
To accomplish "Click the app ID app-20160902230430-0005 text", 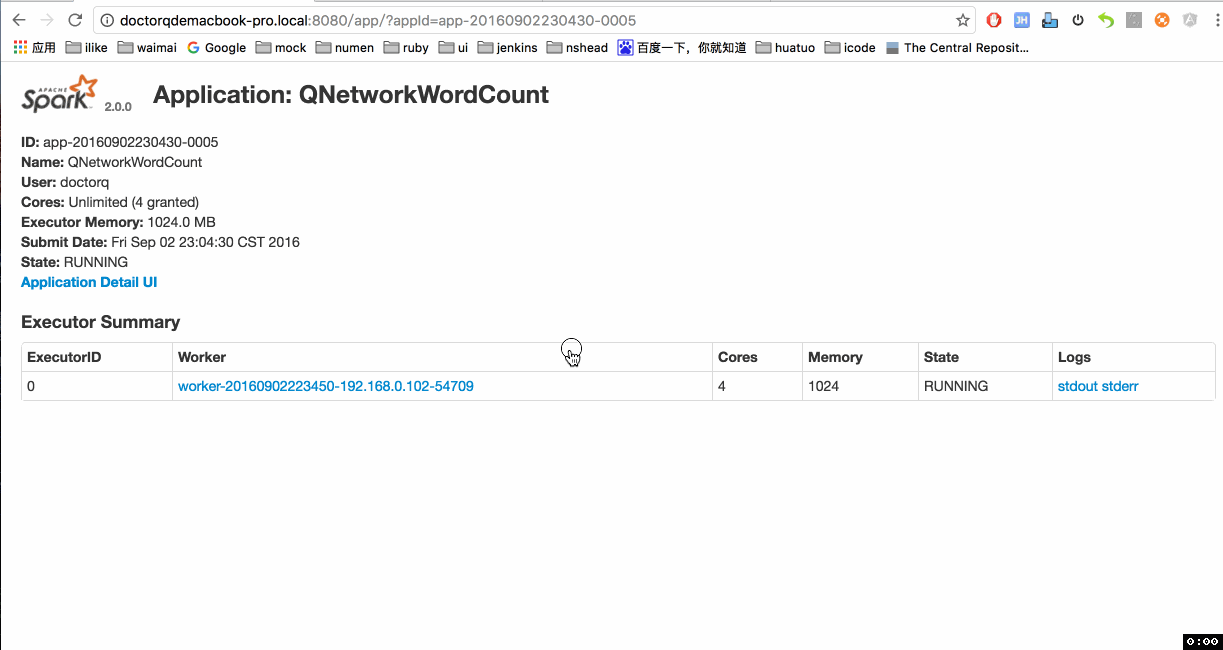I will [131, 142].
